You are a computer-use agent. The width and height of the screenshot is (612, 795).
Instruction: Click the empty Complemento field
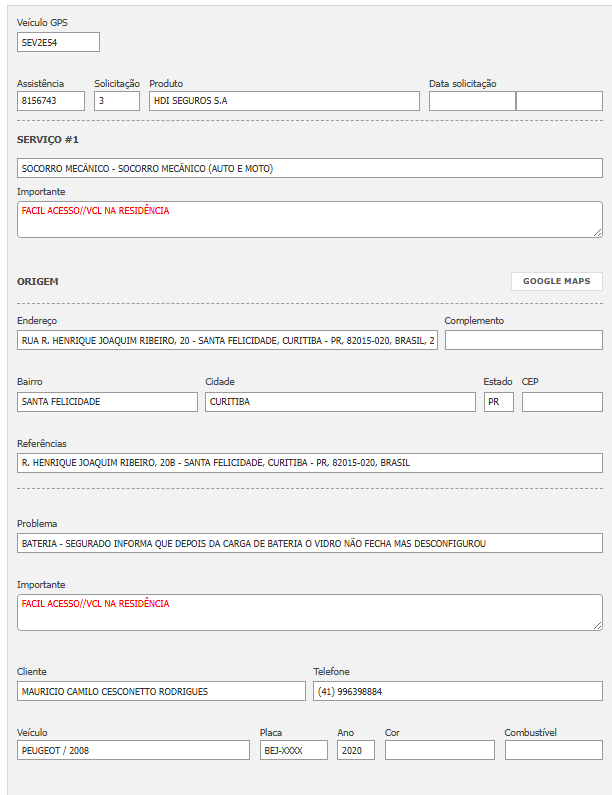click(523, 340)
